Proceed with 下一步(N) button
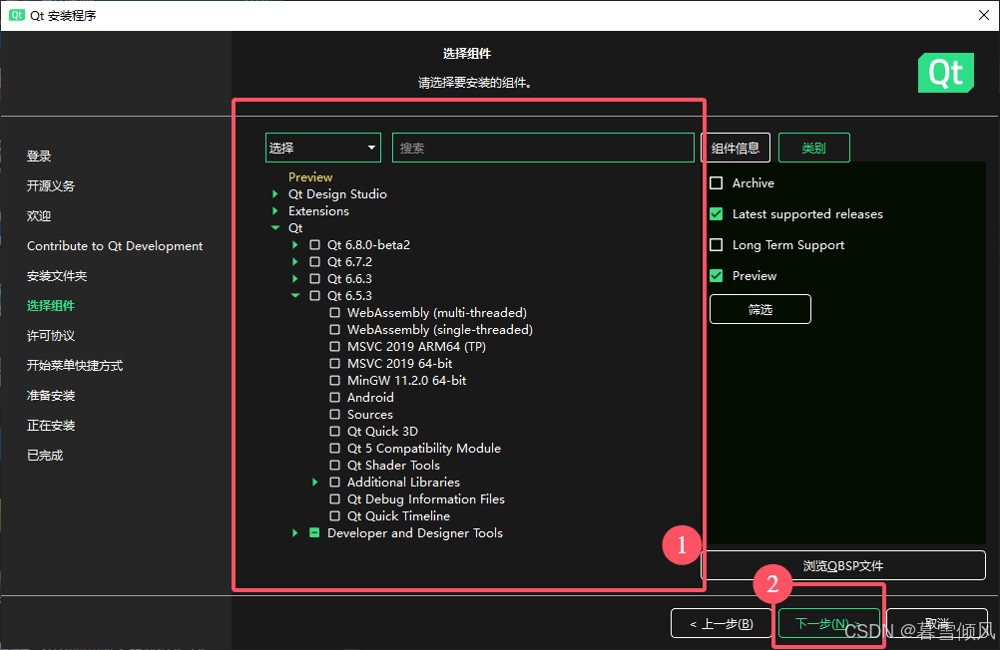This screenshot has height=650, width=1000. tap(829, 623)
